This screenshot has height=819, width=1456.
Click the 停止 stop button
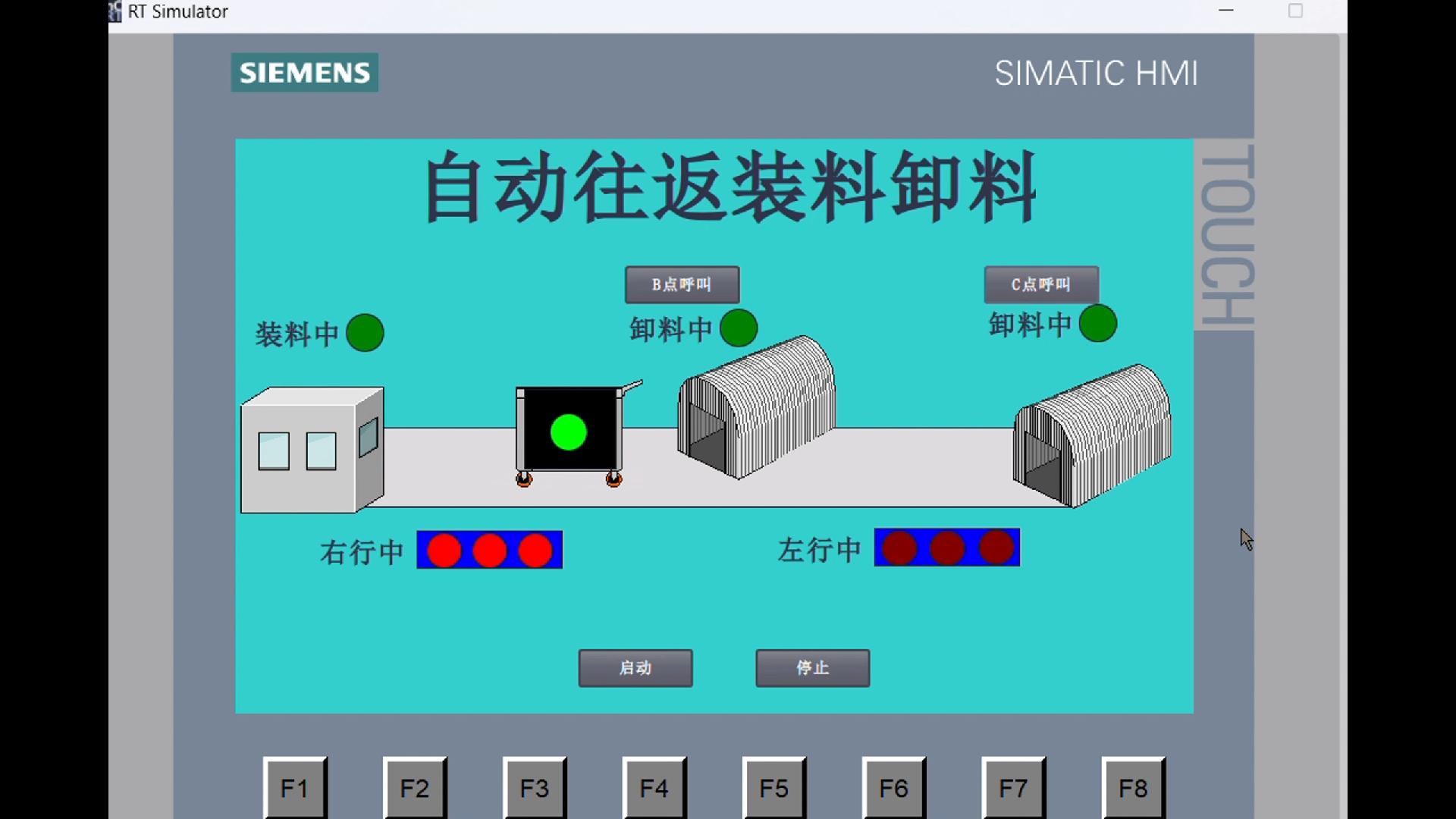pyautogui.click(x=811, y=668)
